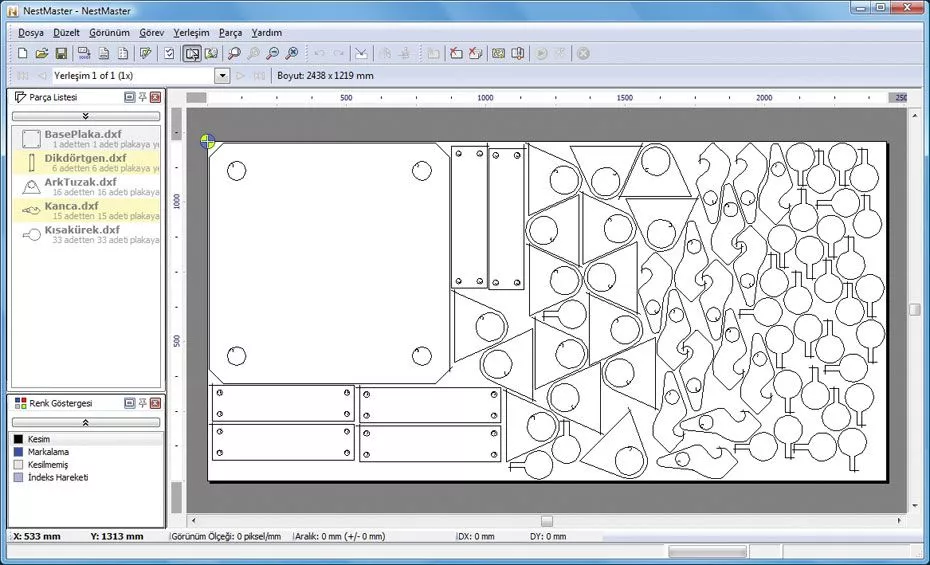
Task: Click the last layout navigation arrow
Action: [x=259, y=75]
